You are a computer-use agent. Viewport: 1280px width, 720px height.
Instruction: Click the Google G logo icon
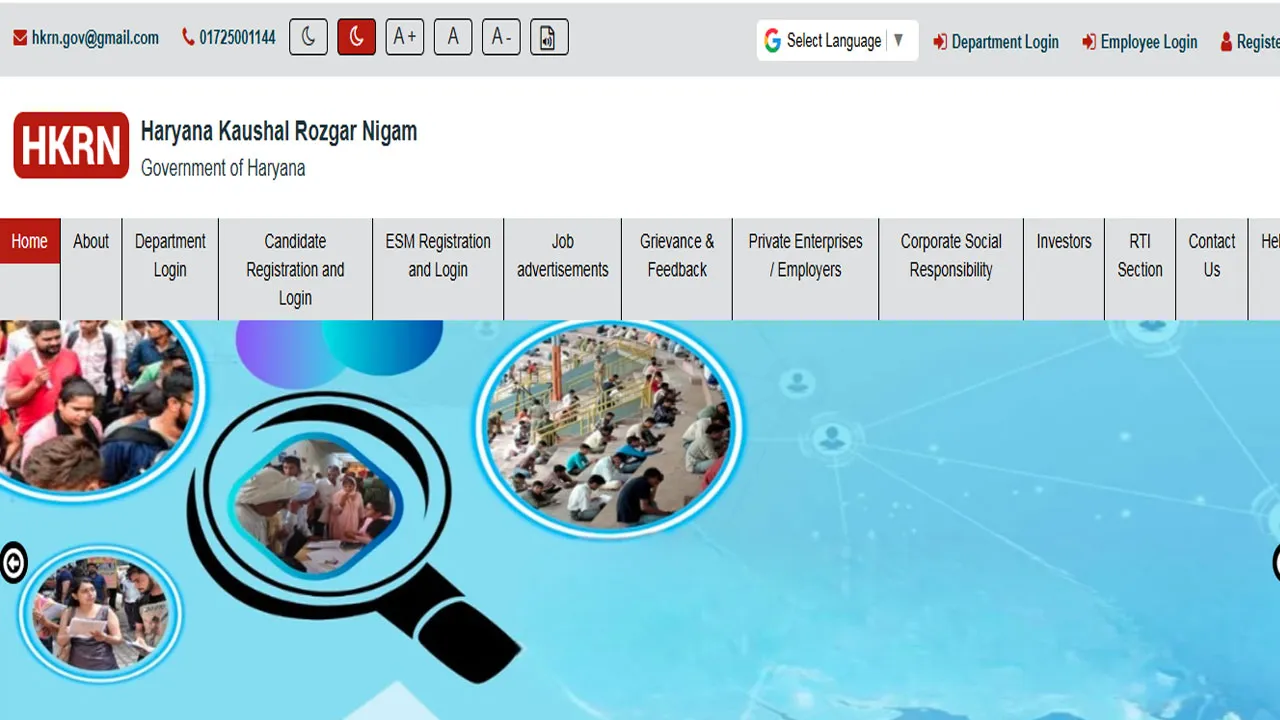pyautogui.click(x=772, y=40)
